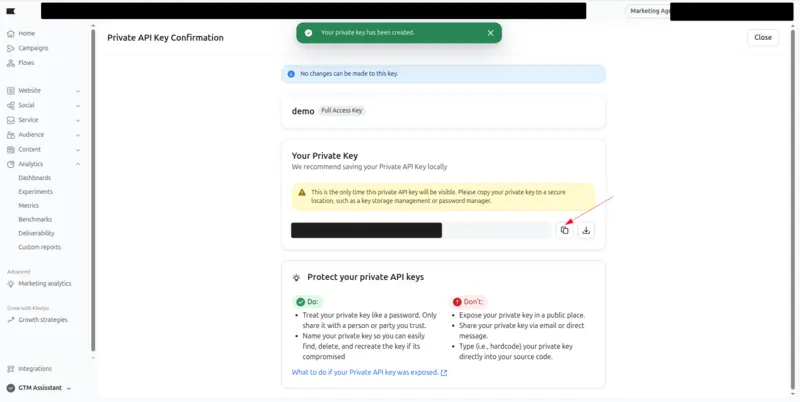Click the 'demo' key name text
The image size is (800, 402).
(303, 111)
